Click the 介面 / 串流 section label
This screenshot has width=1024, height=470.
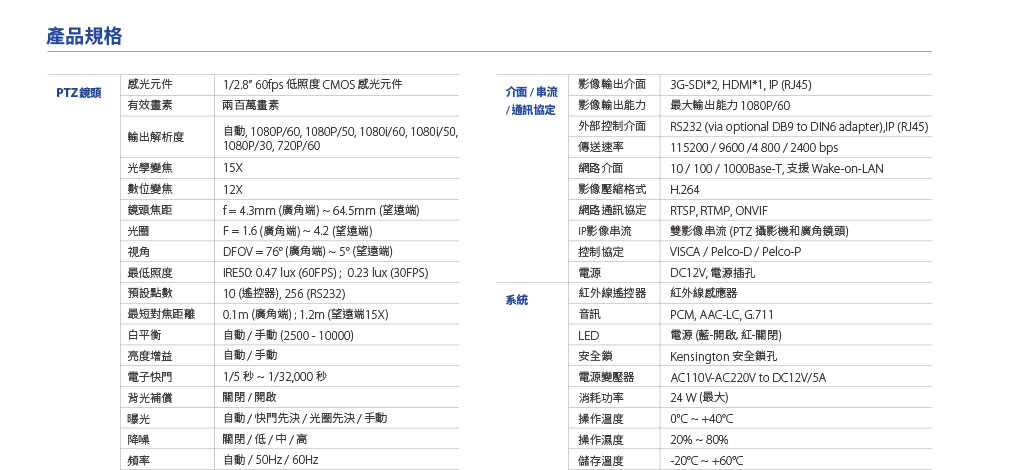pos(531,92)
